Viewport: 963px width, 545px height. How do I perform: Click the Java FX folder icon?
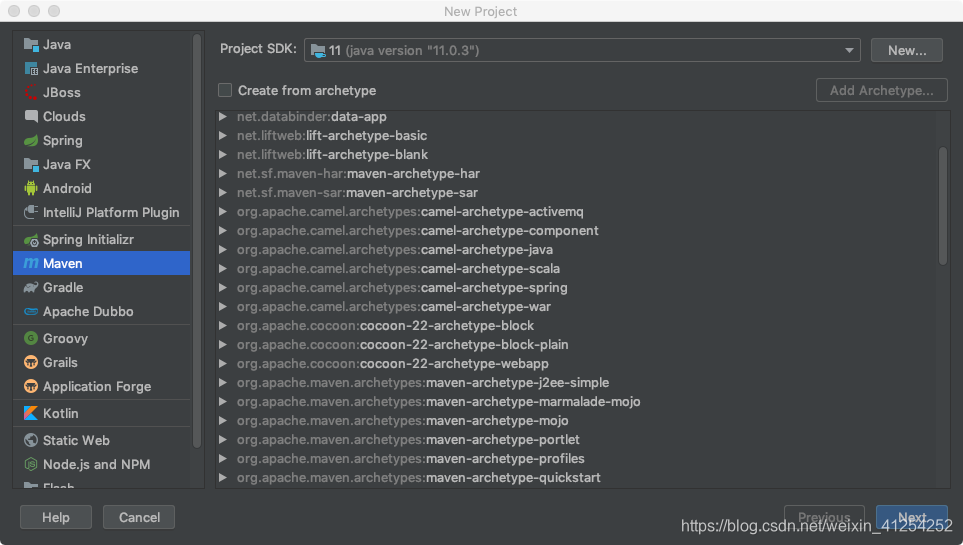pos(31,164)
